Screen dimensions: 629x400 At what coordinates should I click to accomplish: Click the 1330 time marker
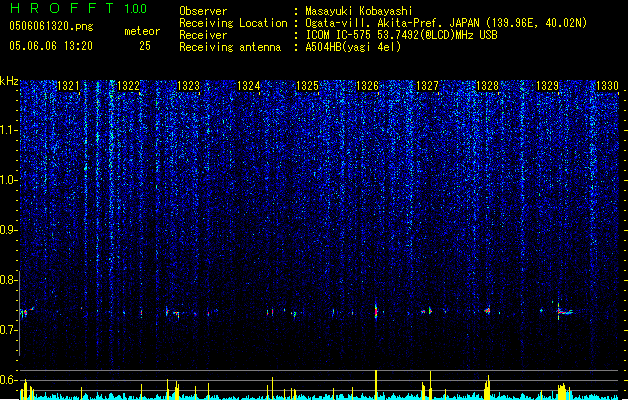click(x=607, y=86)
